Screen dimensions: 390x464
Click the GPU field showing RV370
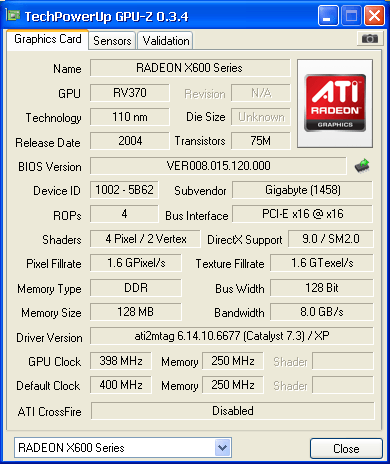(x=130, y=93)
